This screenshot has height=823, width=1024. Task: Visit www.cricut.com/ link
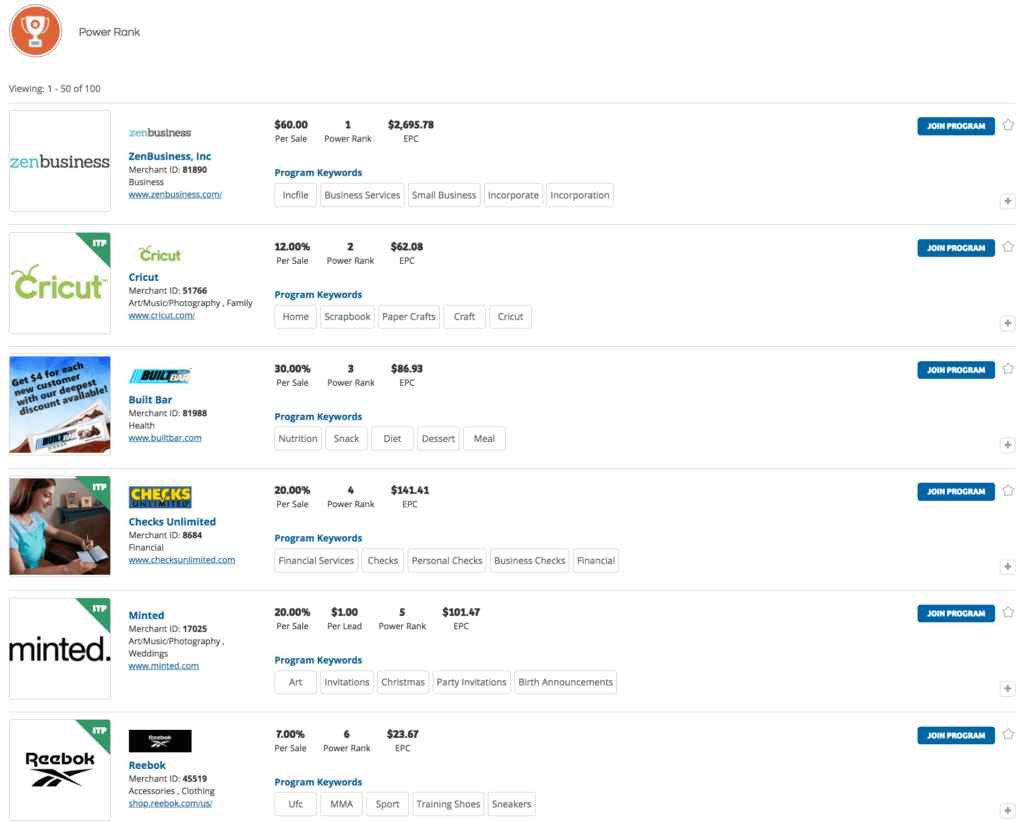click(x=161, y=315)
